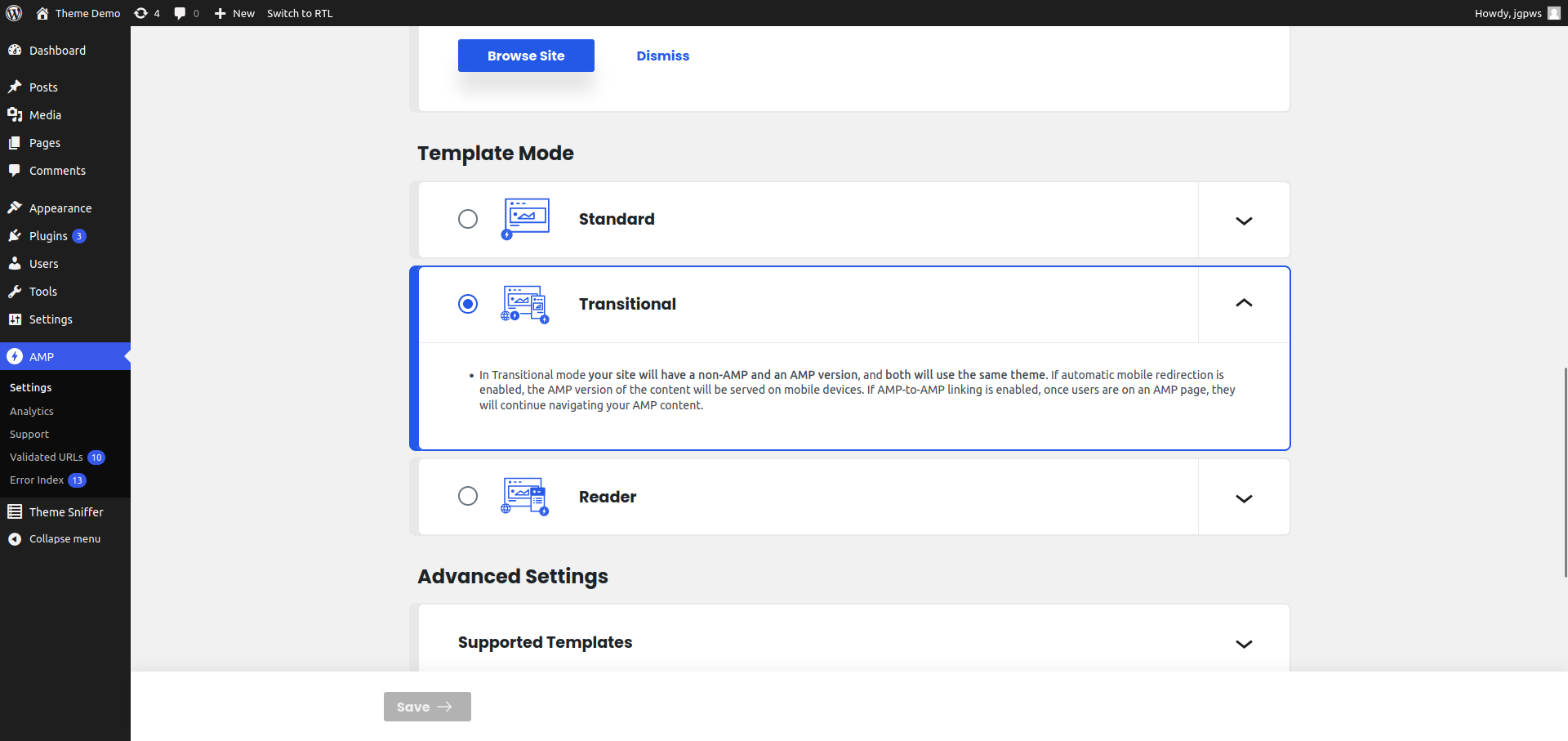Click the plus New icon

coord(220,13)
